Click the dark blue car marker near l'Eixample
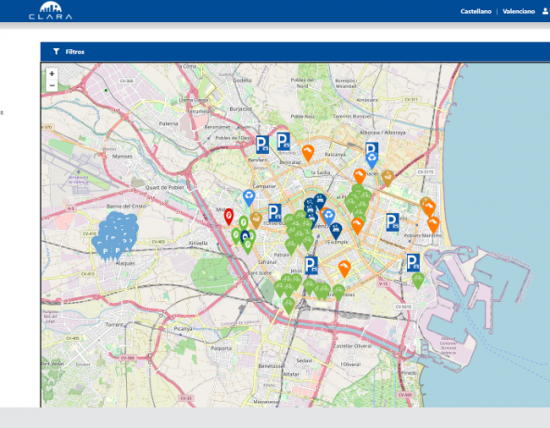 click(x=336, y=232)
